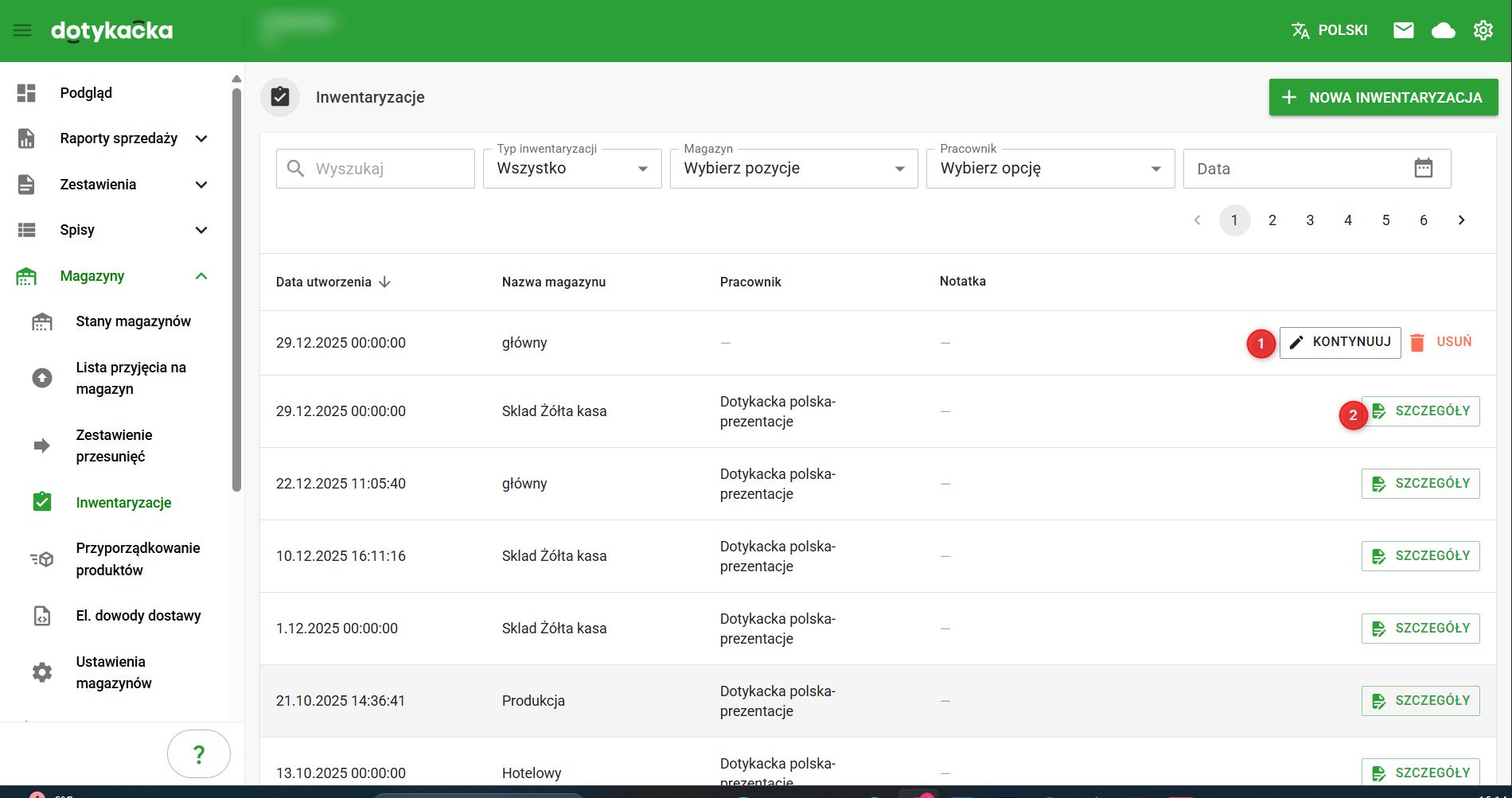Click the translate language icon

pos(1300,30)
